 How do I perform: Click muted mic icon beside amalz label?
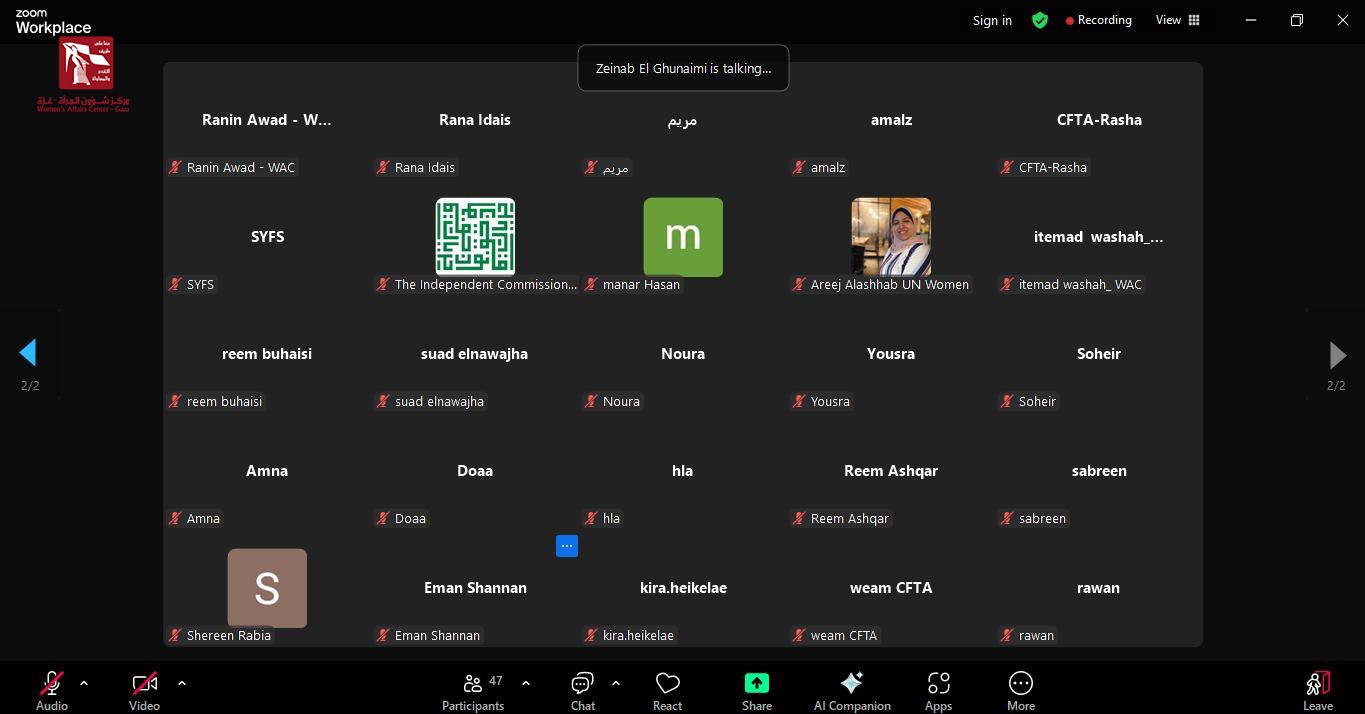(x=799, y=167)
